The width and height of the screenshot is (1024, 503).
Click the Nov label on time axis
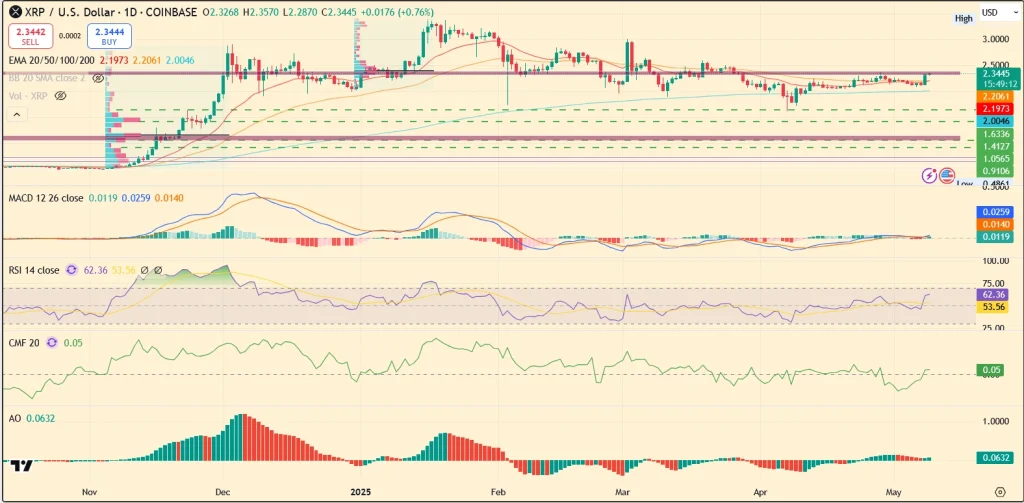click(x=91, y=491)
